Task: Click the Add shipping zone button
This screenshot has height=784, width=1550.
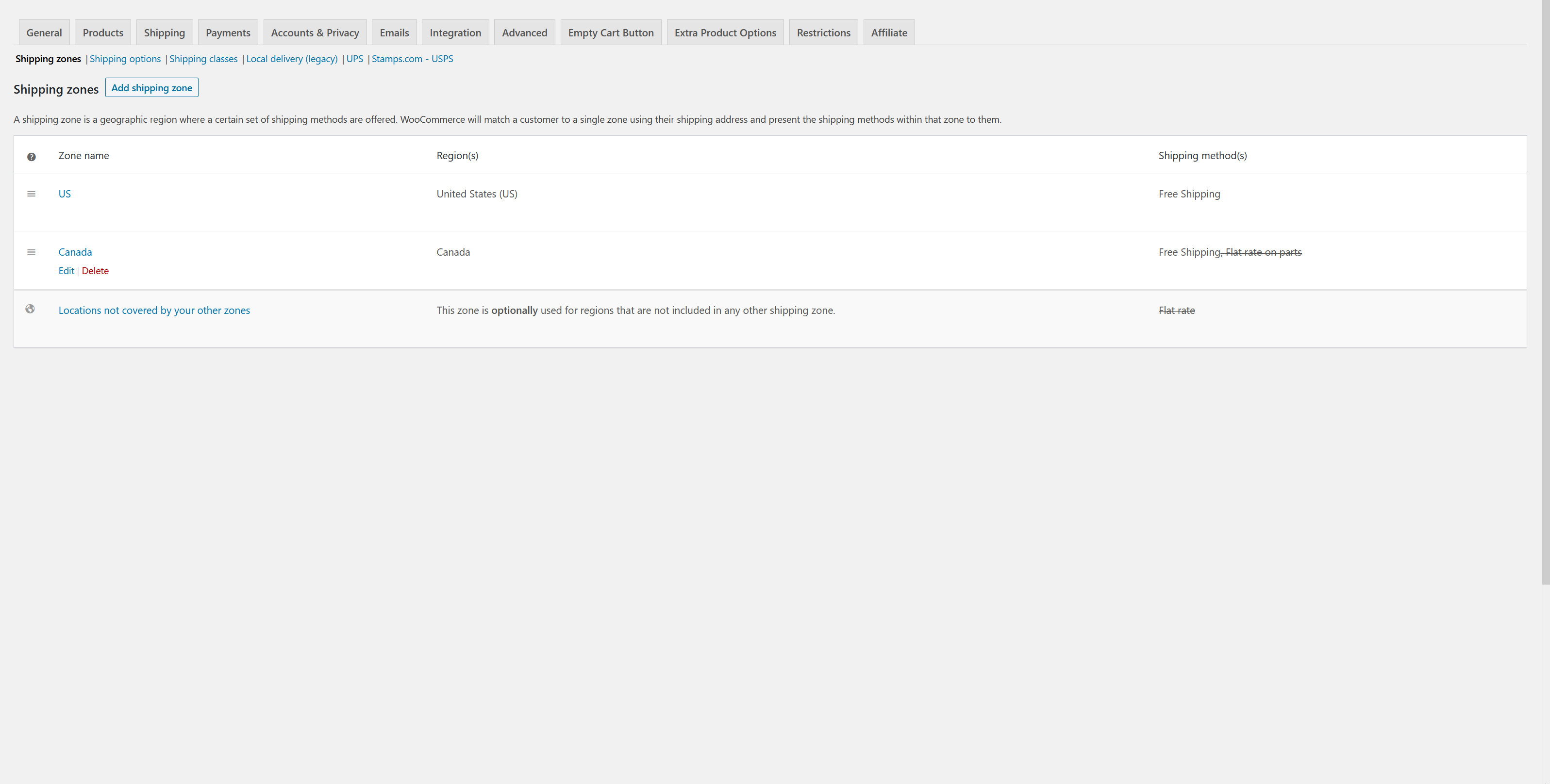Action: point(151,88)
